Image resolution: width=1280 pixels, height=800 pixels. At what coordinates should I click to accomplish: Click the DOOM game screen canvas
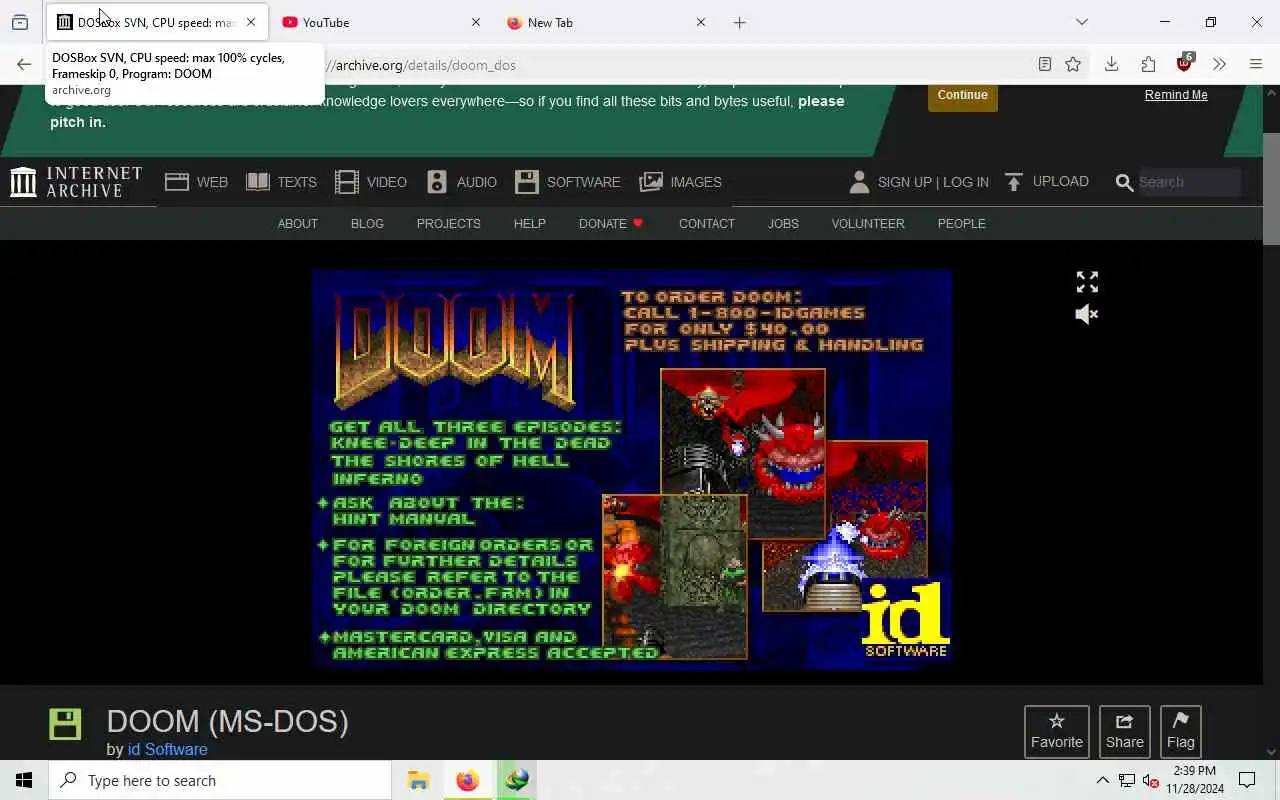pos(631,467)
